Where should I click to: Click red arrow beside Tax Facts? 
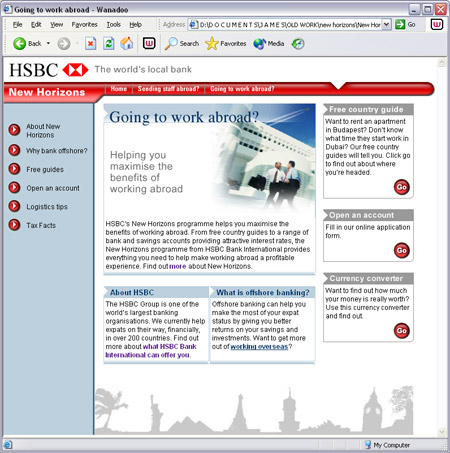click(14, 225)
